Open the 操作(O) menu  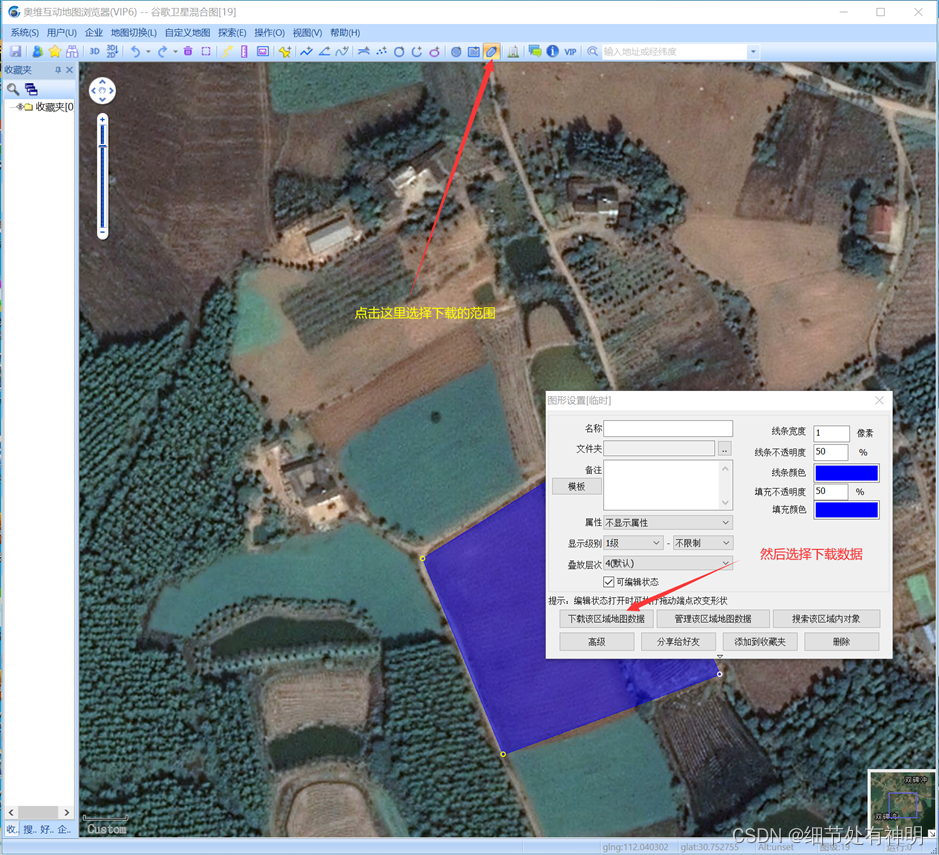[x=269, y=33]
